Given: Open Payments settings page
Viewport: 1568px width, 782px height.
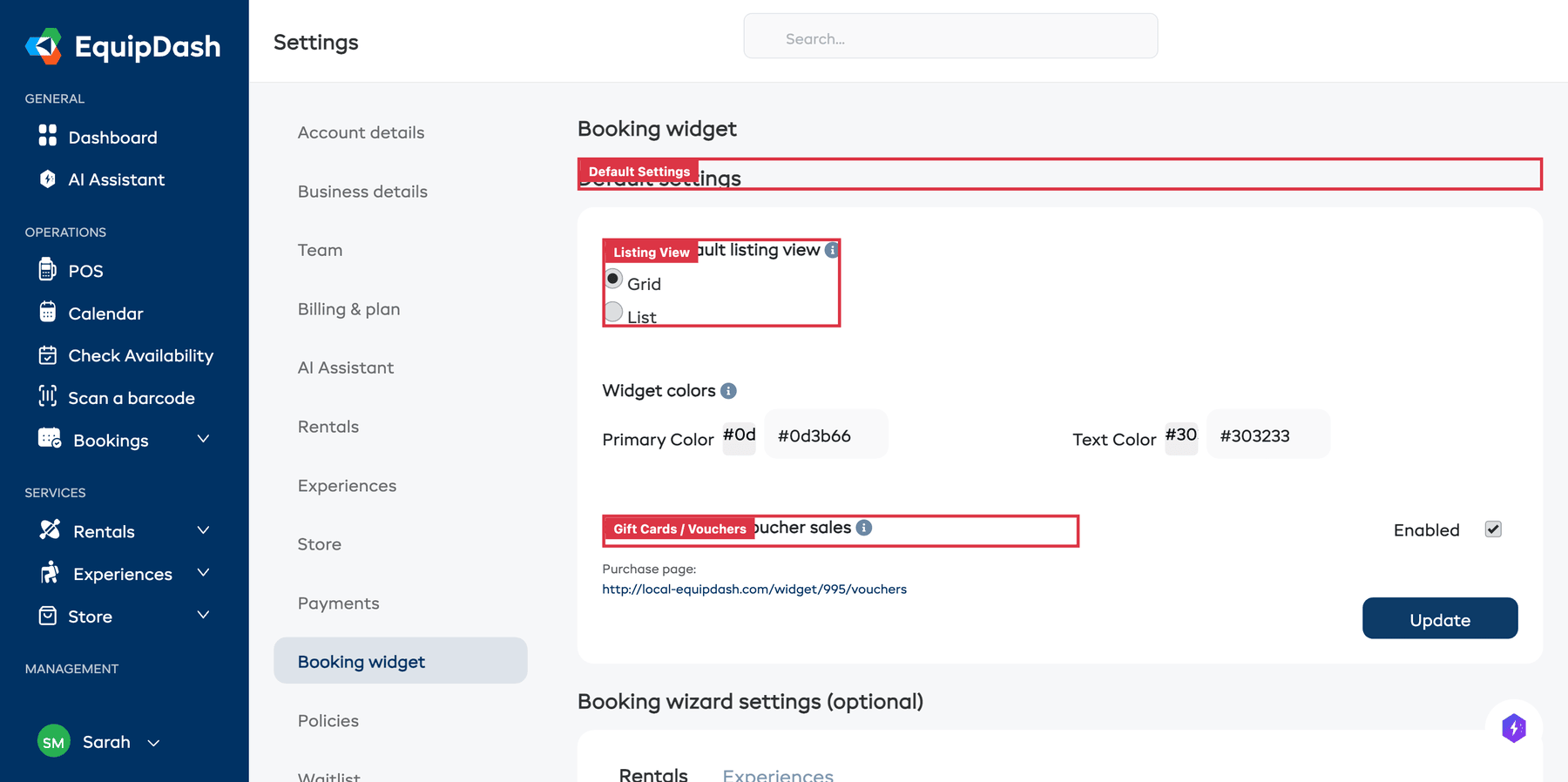Looking at the screenshot, I should click(x=338, y=603).
